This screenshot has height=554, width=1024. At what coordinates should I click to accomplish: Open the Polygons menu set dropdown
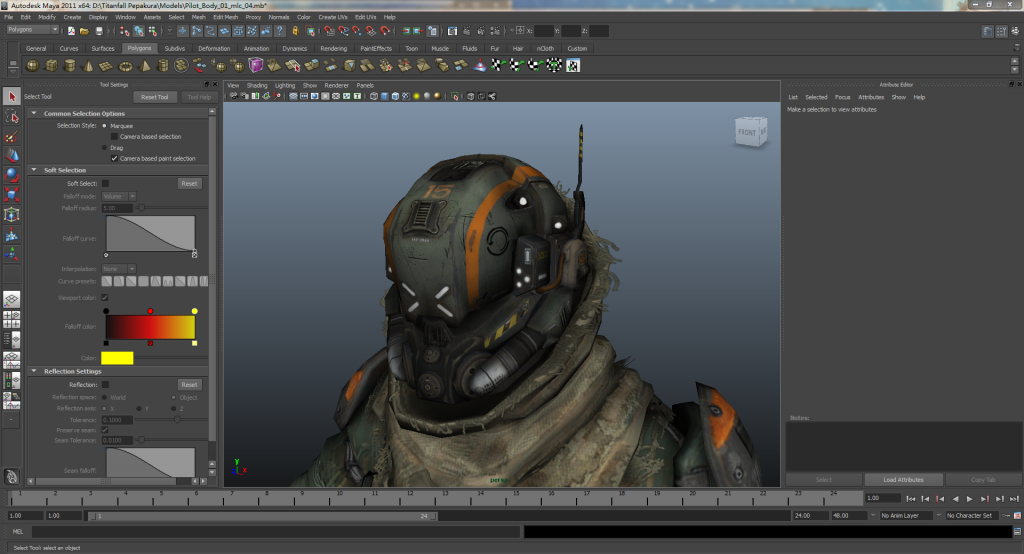click(x=32, y=30)
